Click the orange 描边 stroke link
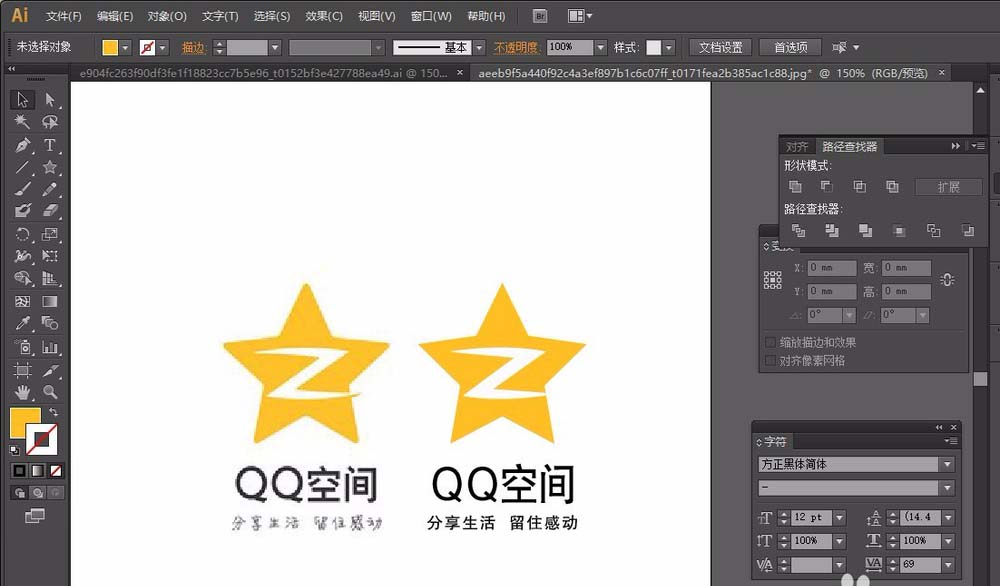Viewport: 1000px width, 586px height. point(193,48)
